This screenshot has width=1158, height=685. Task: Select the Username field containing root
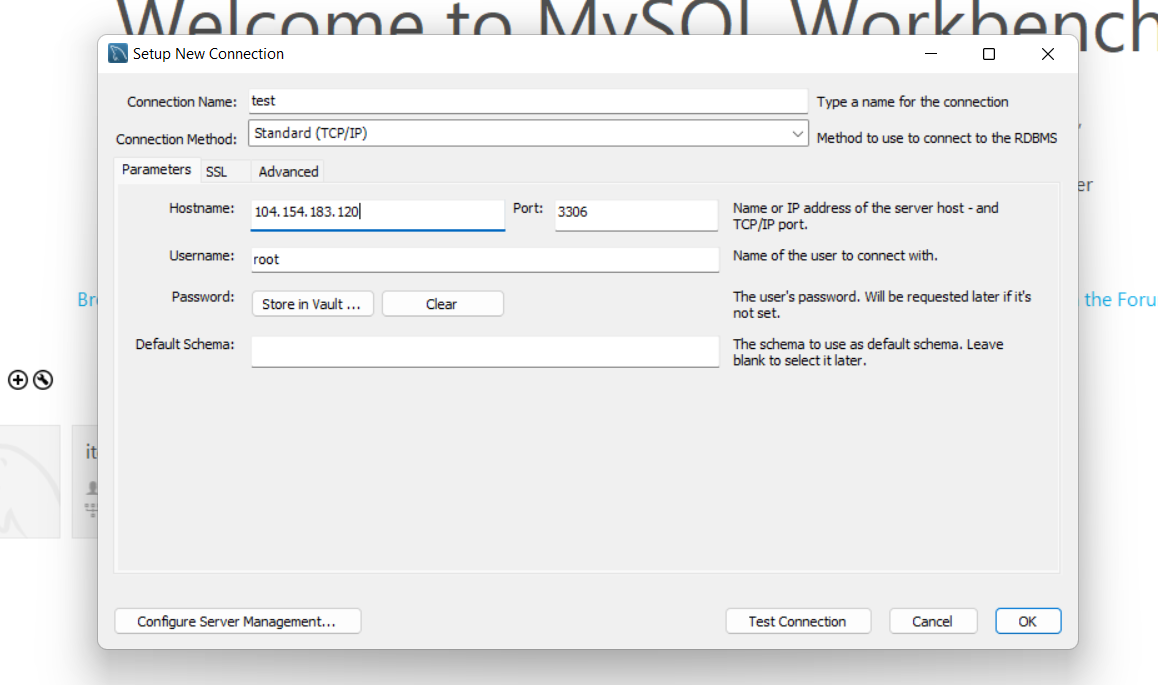484,259
